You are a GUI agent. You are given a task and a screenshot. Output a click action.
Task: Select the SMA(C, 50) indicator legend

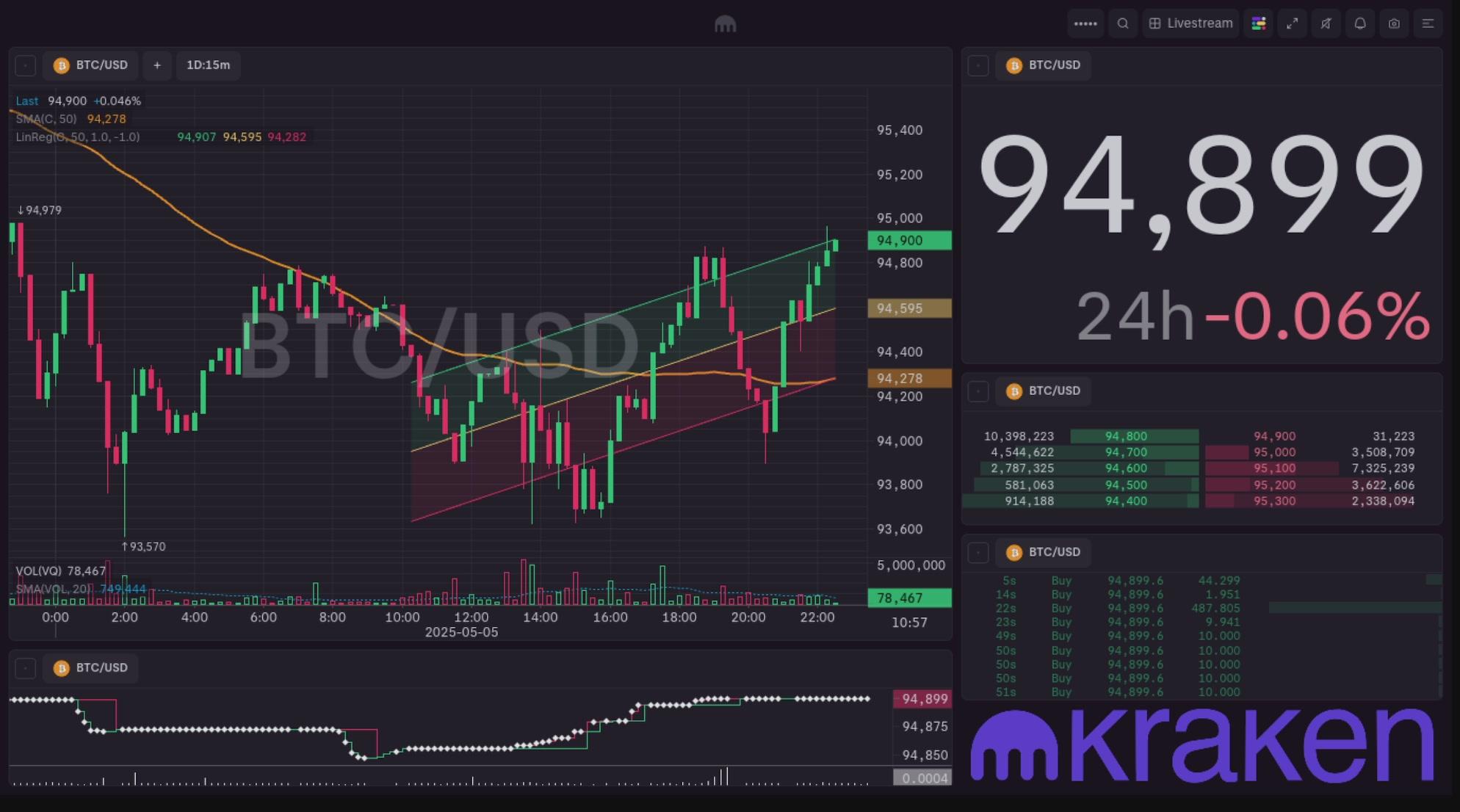[x=46, y=119]
